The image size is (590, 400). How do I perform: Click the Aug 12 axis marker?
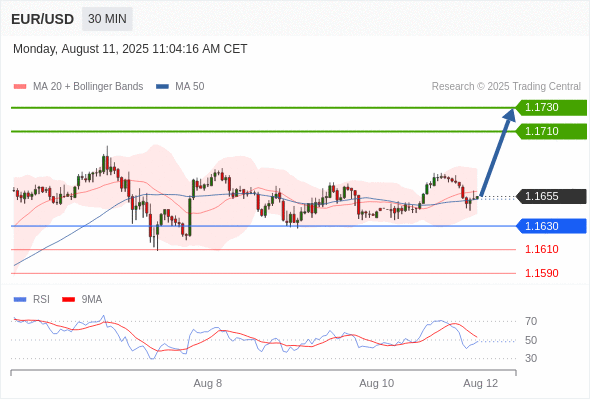pos(481,383)
